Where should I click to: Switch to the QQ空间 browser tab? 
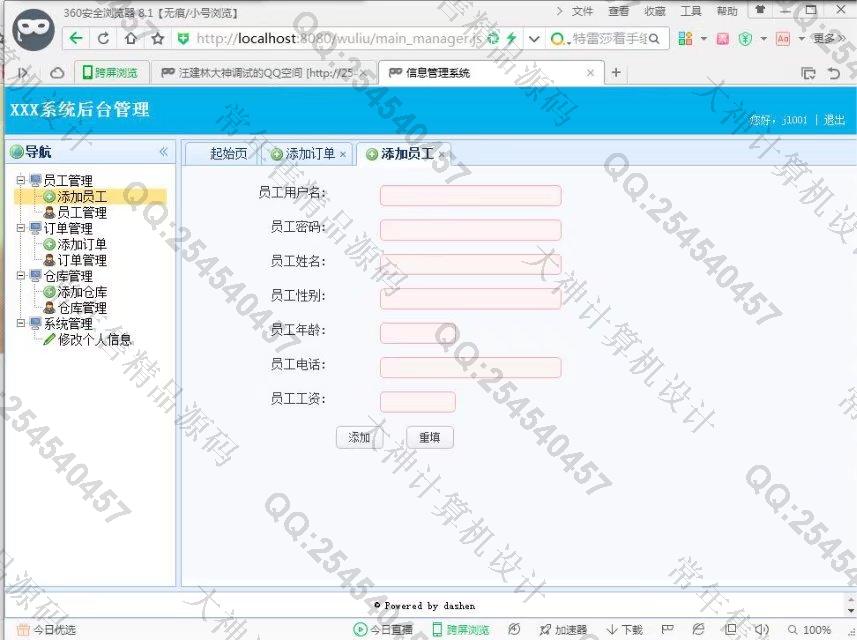(263, 73)
